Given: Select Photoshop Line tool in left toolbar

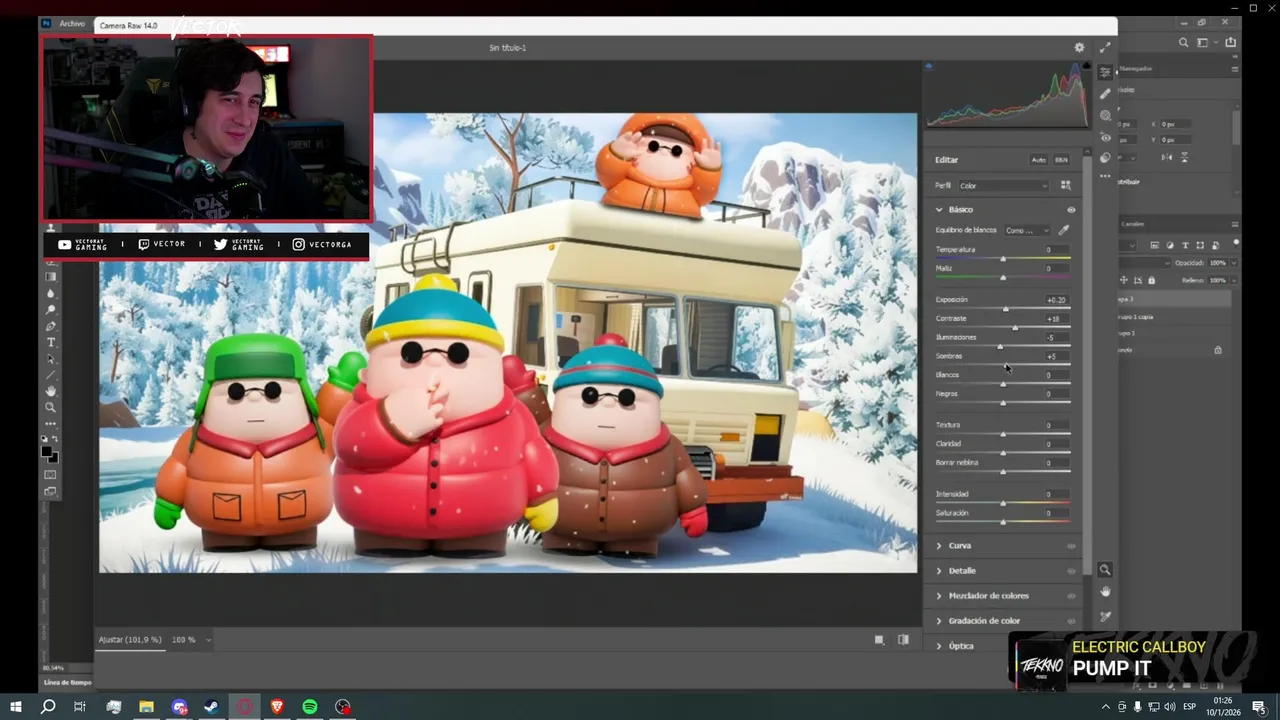Looking at the screenshot, I should 51,375.
